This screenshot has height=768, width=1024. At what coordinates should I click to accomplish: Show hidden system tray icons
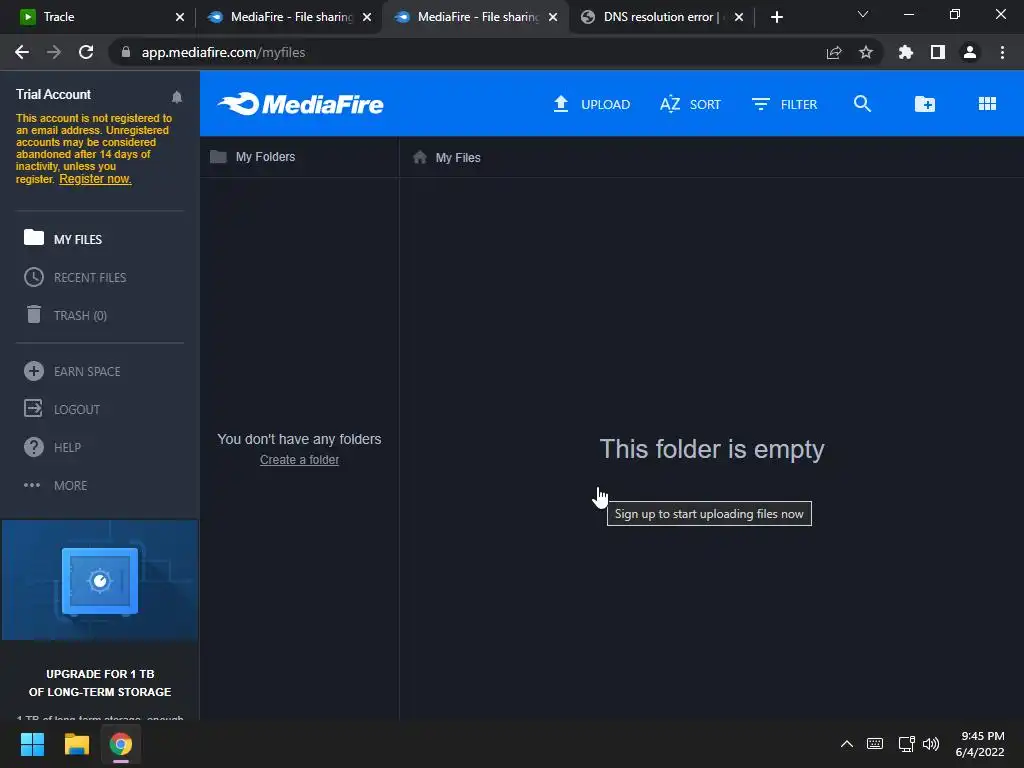(846, 744)
